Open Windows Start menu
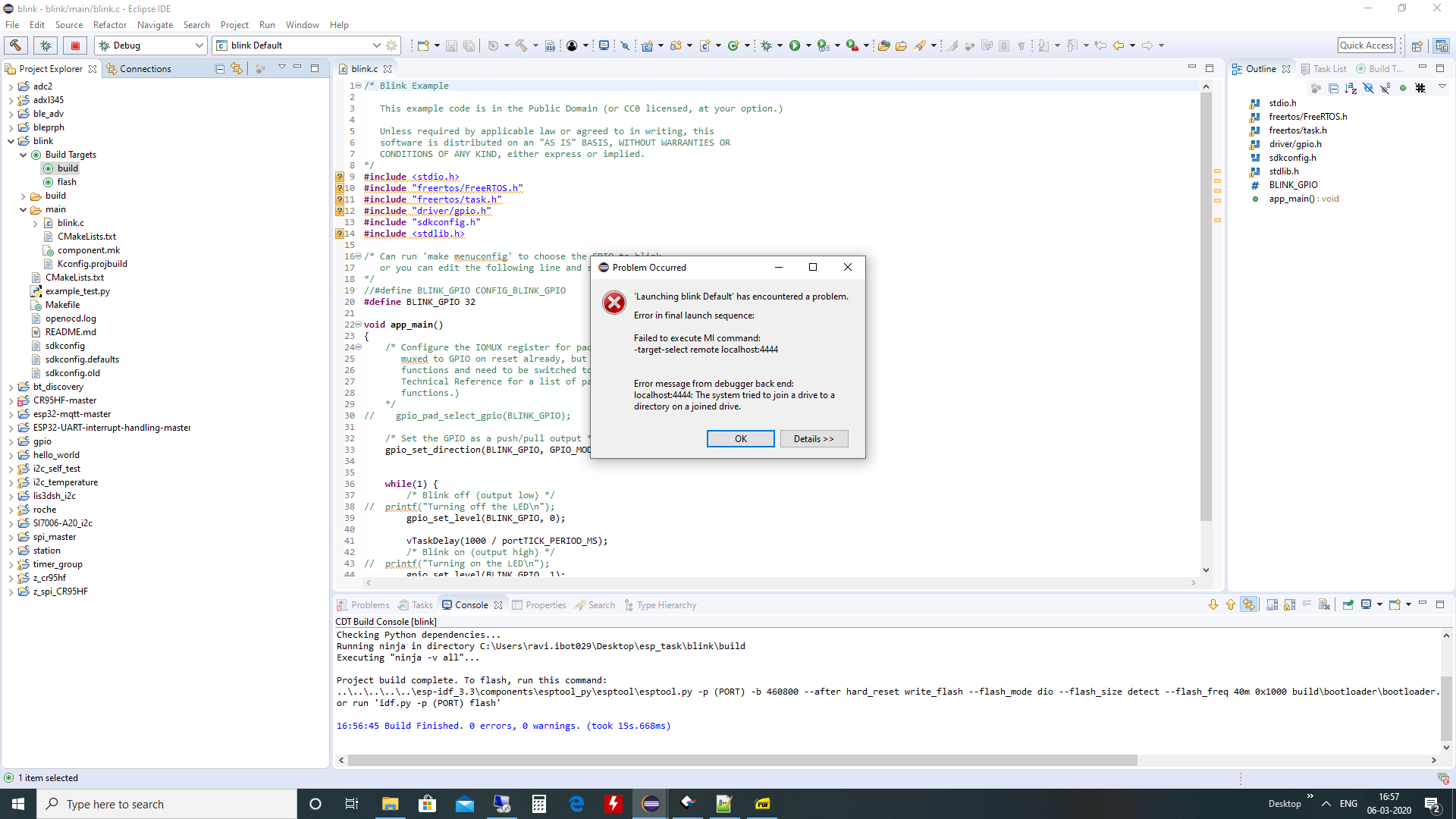Viewport: 1456px width, 819px height. [18, 804]
